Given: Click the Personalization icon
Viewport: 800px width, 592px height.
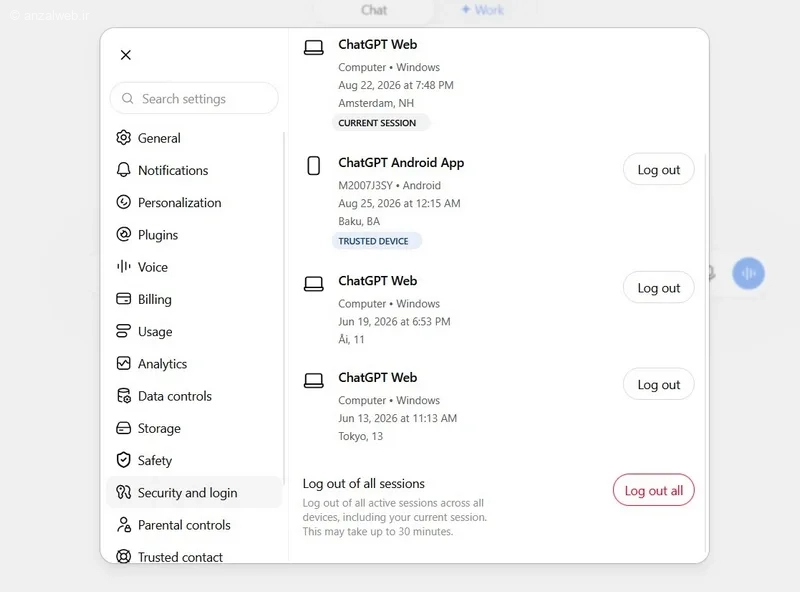Looking at the screenshot, I should tap(123, 202).
